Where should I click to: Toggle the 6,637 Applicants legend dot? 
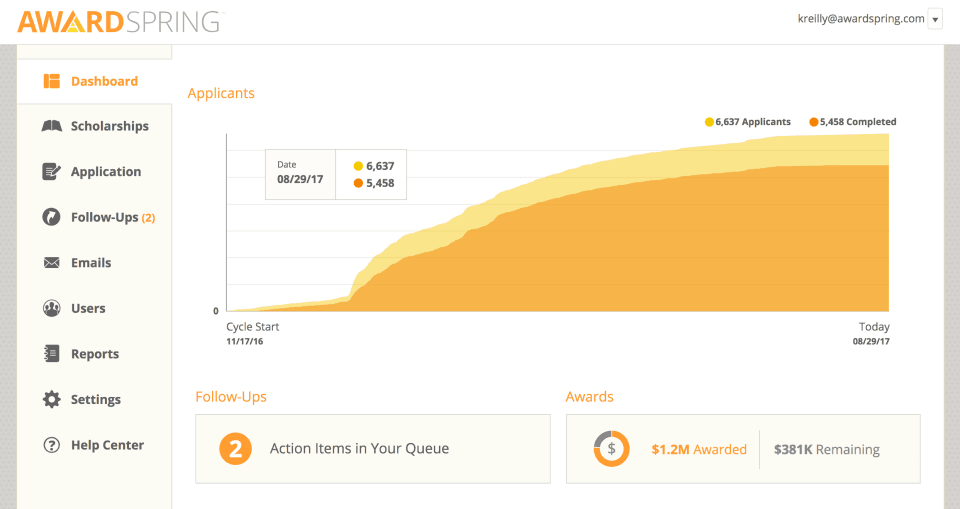[x=709, y=122]
